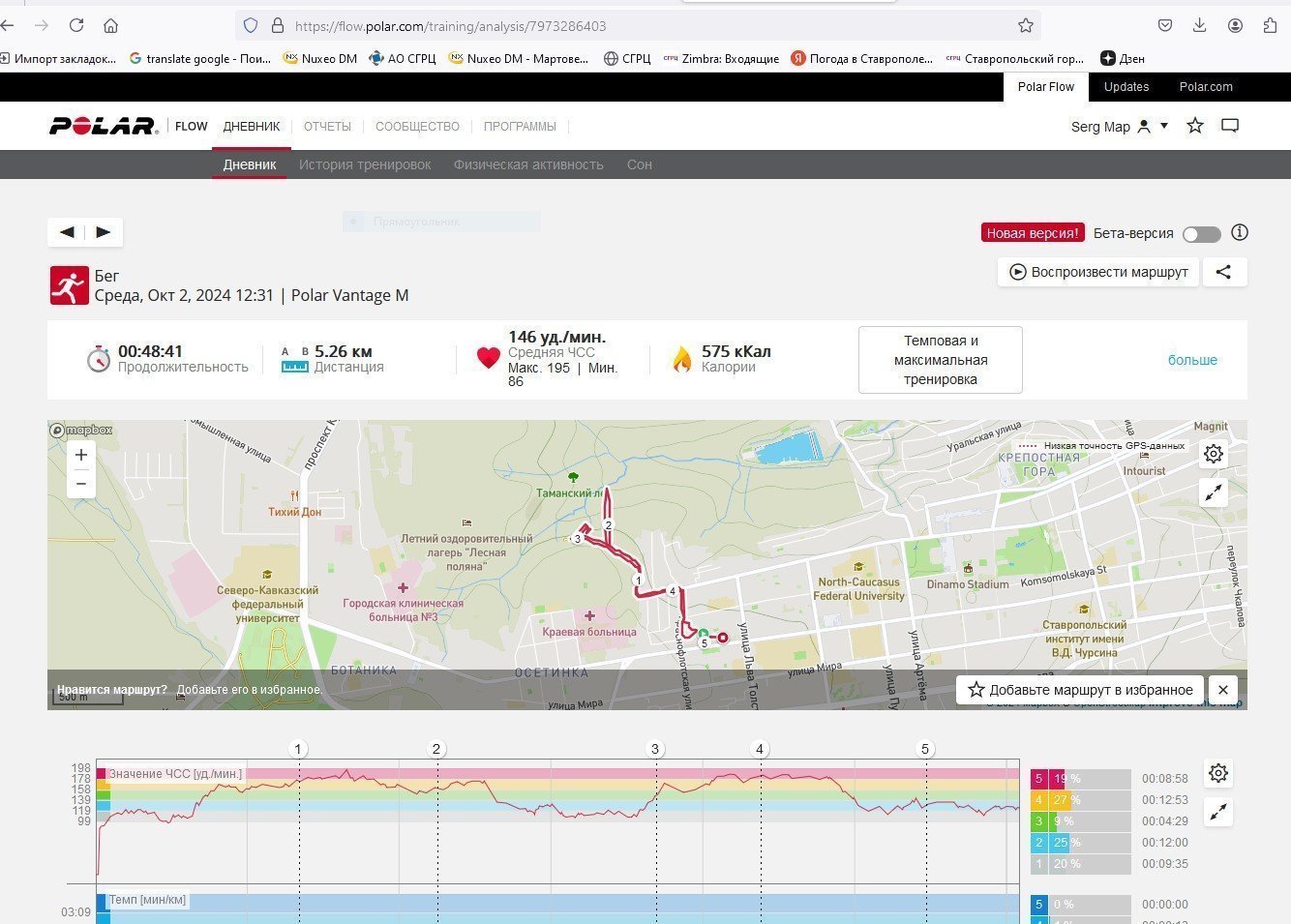Open the Zimbra: Входящие bookmark
This screenshot has height=924, width=1291.
coord(721,58)
